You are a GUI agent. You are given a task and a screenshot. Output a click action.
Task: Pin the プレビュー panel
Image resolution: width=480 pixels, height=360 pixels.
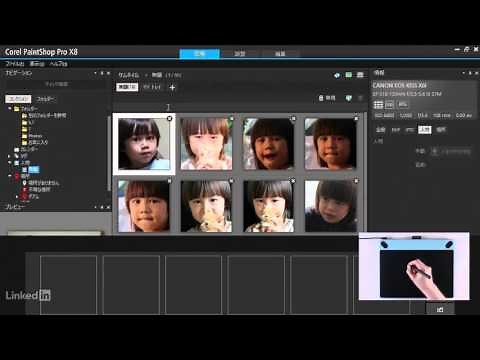(x=102, y=207)
